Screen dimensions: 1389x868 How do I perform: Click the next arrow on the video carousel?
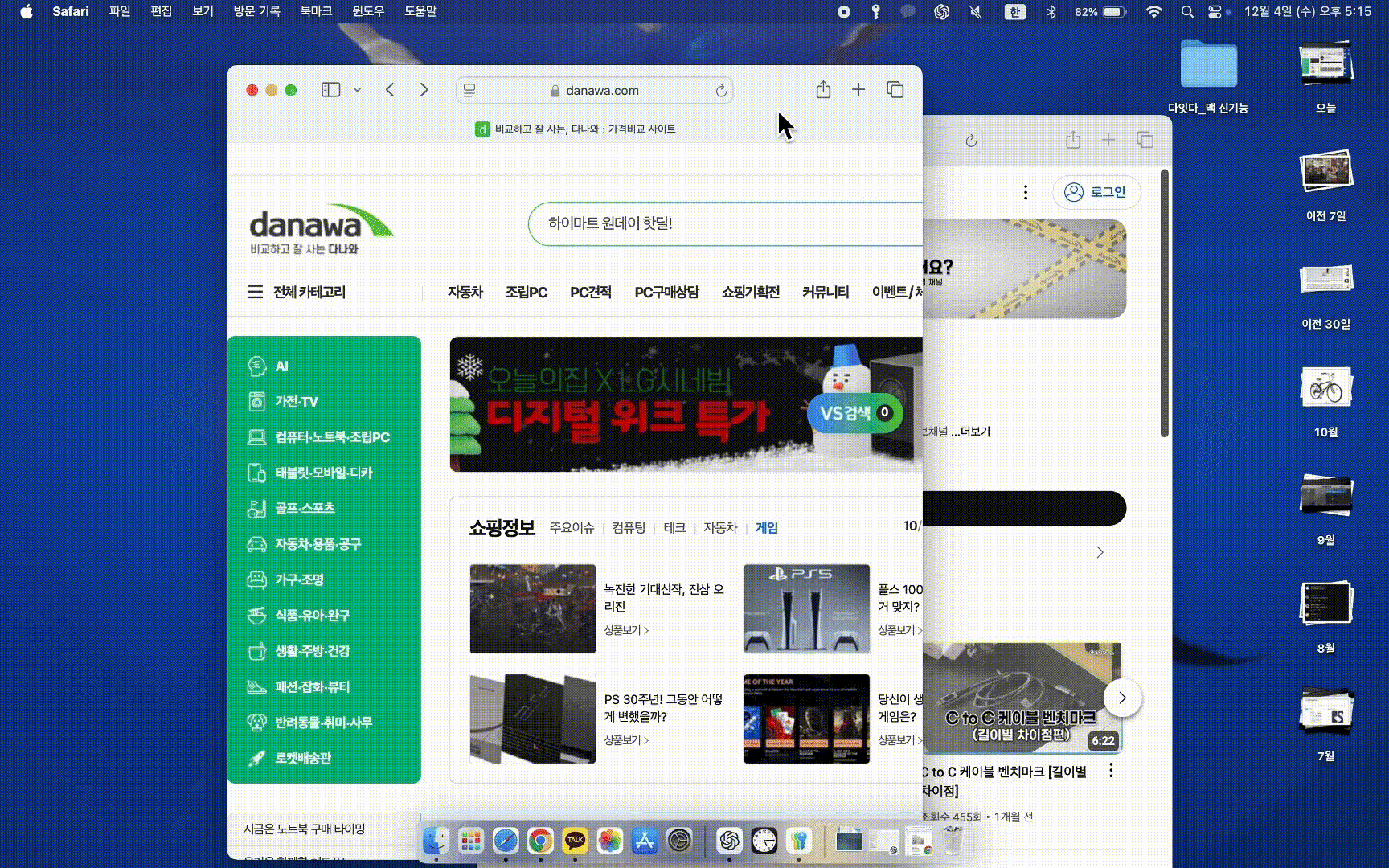[1122, 698]
